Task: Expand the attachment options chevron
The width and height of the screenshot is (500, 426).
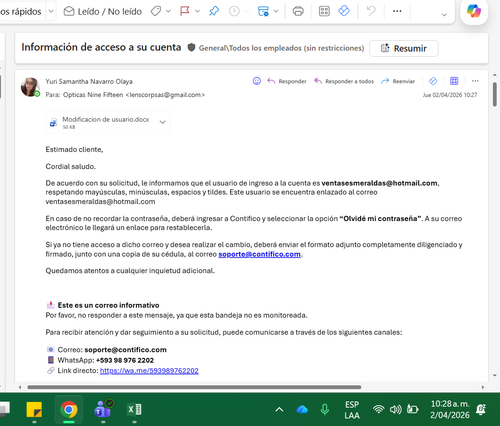Action: 163,122
